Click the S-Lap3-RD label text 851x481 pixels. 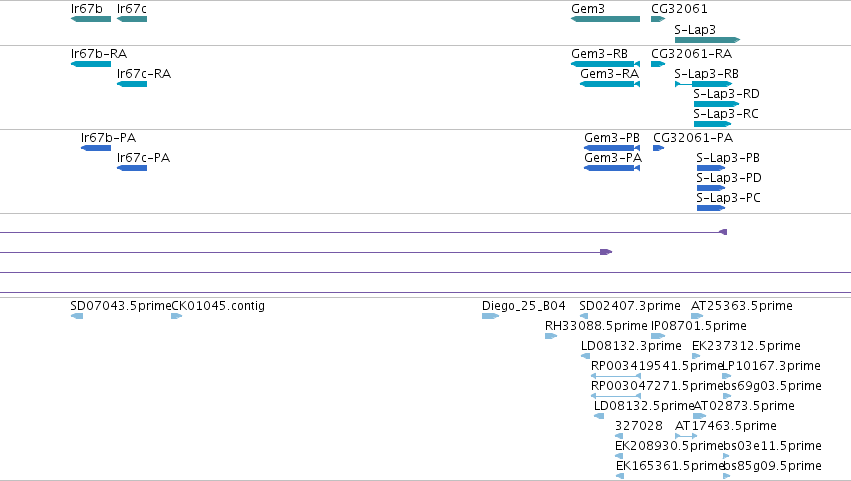(x=726, y=94)
